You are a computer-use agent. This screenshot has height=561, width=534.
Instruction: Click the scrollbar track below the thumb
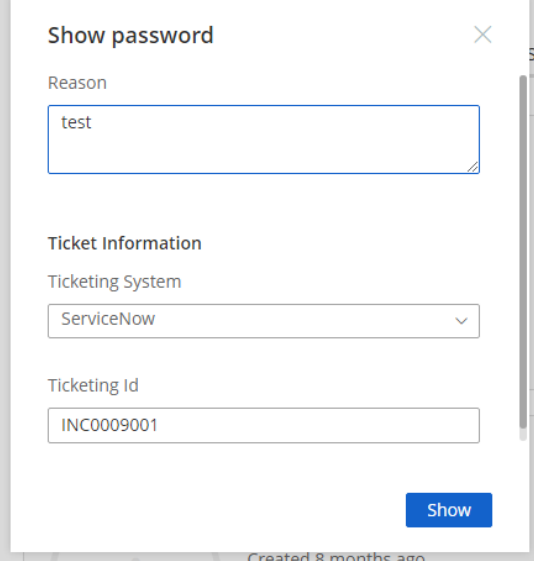tap(523, 434)
